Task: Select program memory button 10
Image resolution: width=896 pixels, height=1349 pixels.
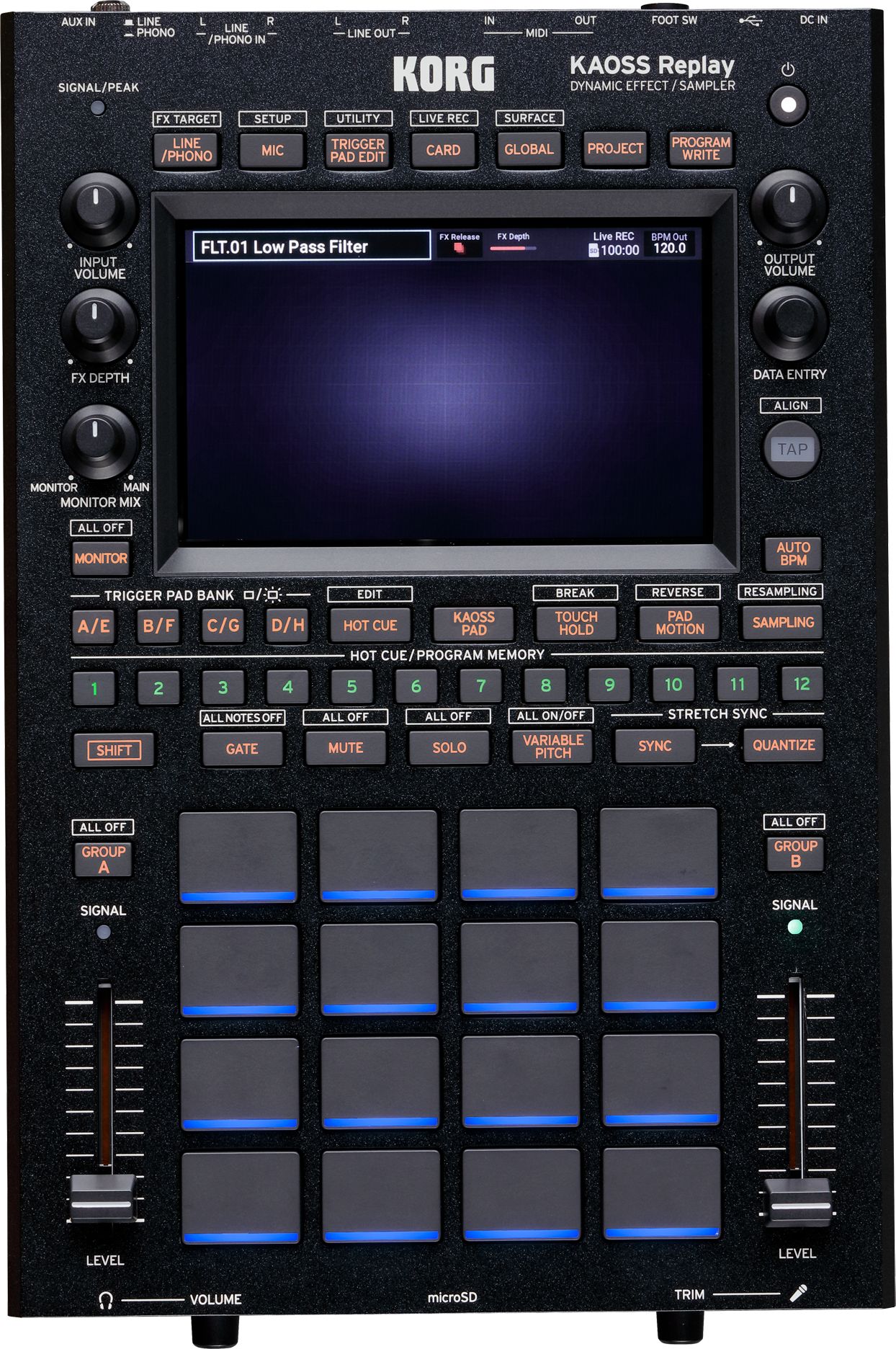Action: 673,684
